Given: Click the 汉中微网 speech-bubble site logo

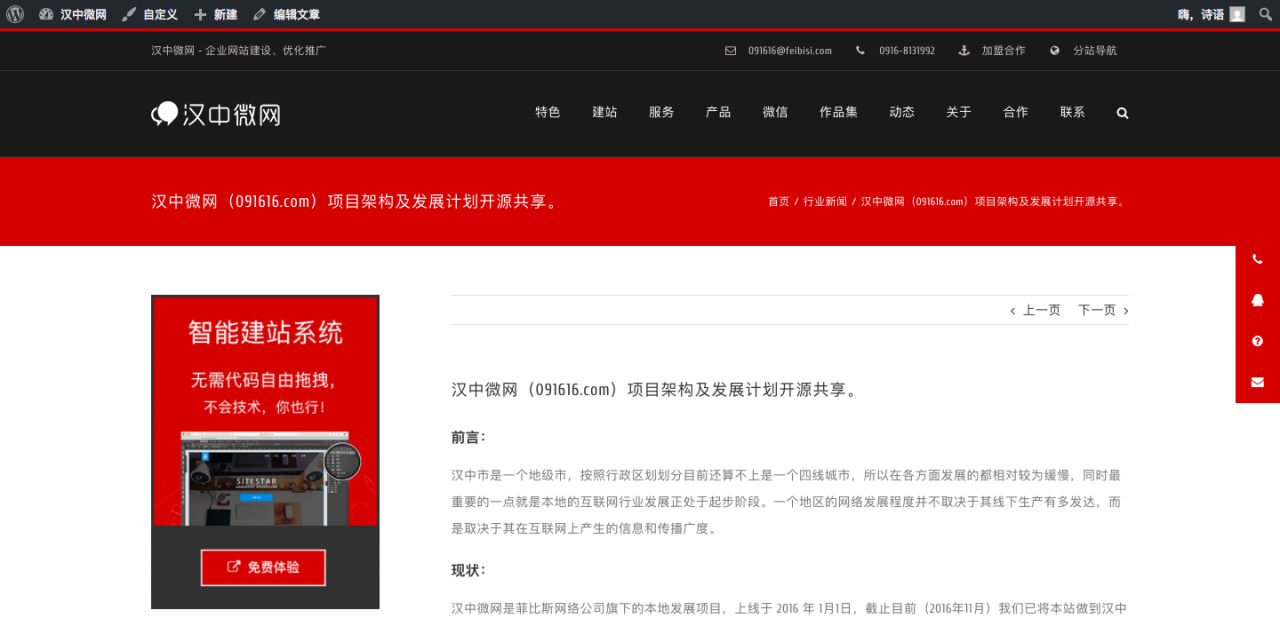Looking at the screenshot, I should tap(216, 114).
